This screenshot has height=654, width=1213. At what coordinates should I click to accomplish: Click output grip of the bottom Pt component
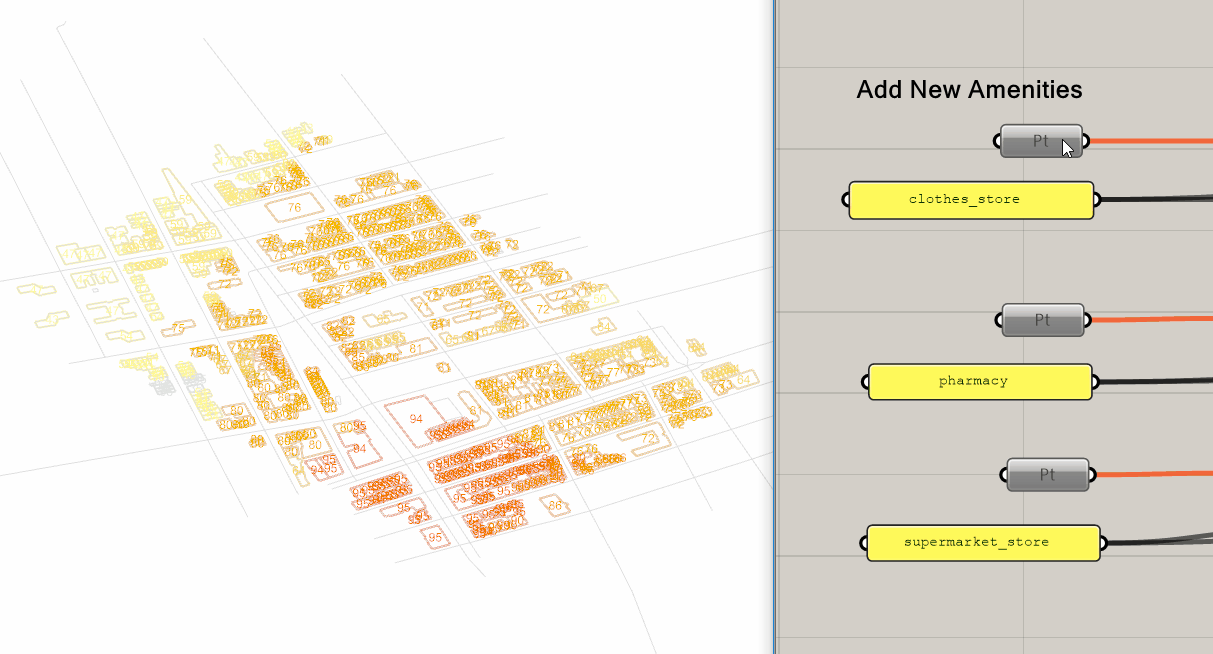pyautogui.click(x=1092, y=475)
